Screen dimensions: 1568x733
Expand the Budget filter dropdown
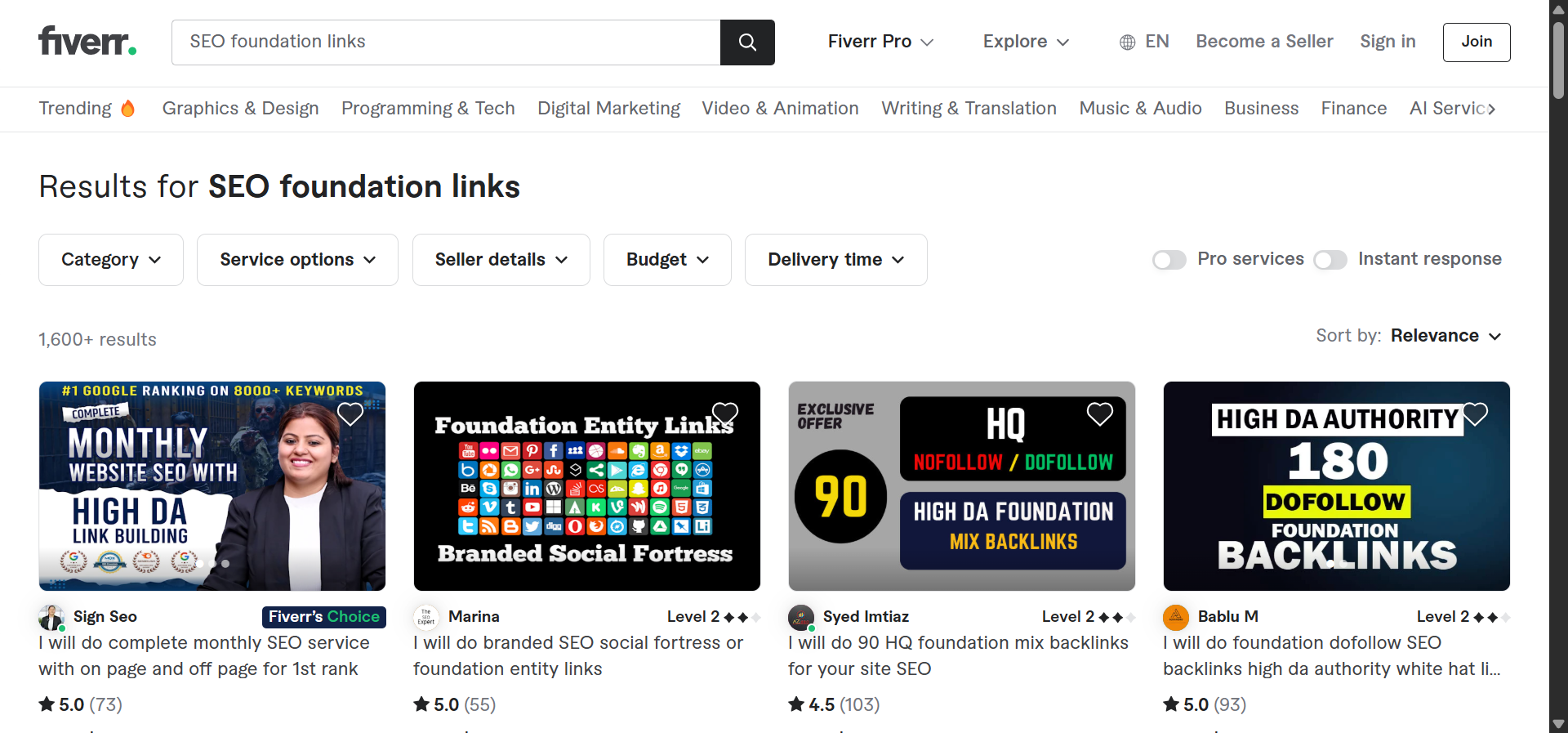coord(667,260)
